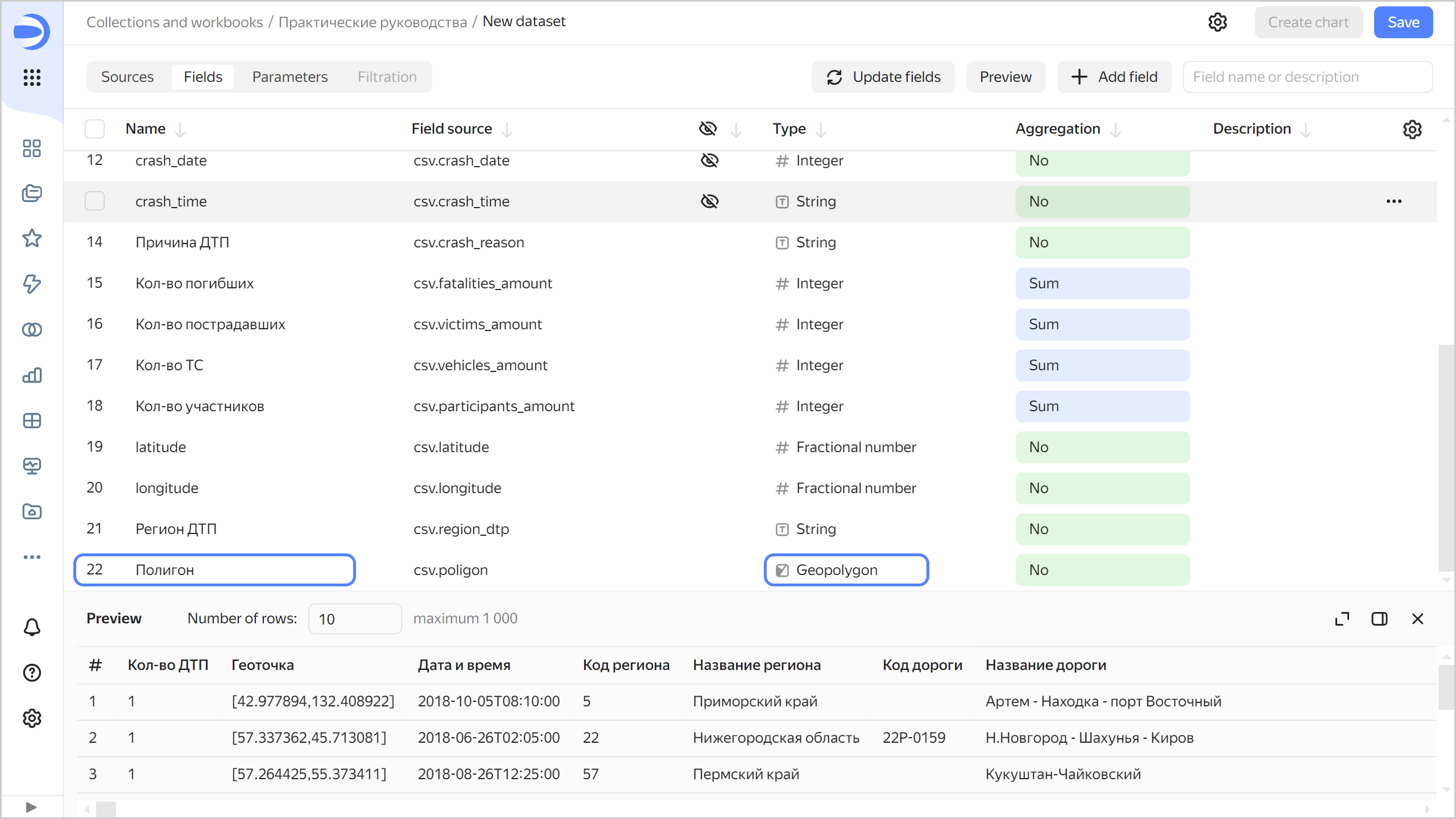1456x819 pixels.
Task: Click the dataset settings gear near Create chart
Action: click(1218, 22)
